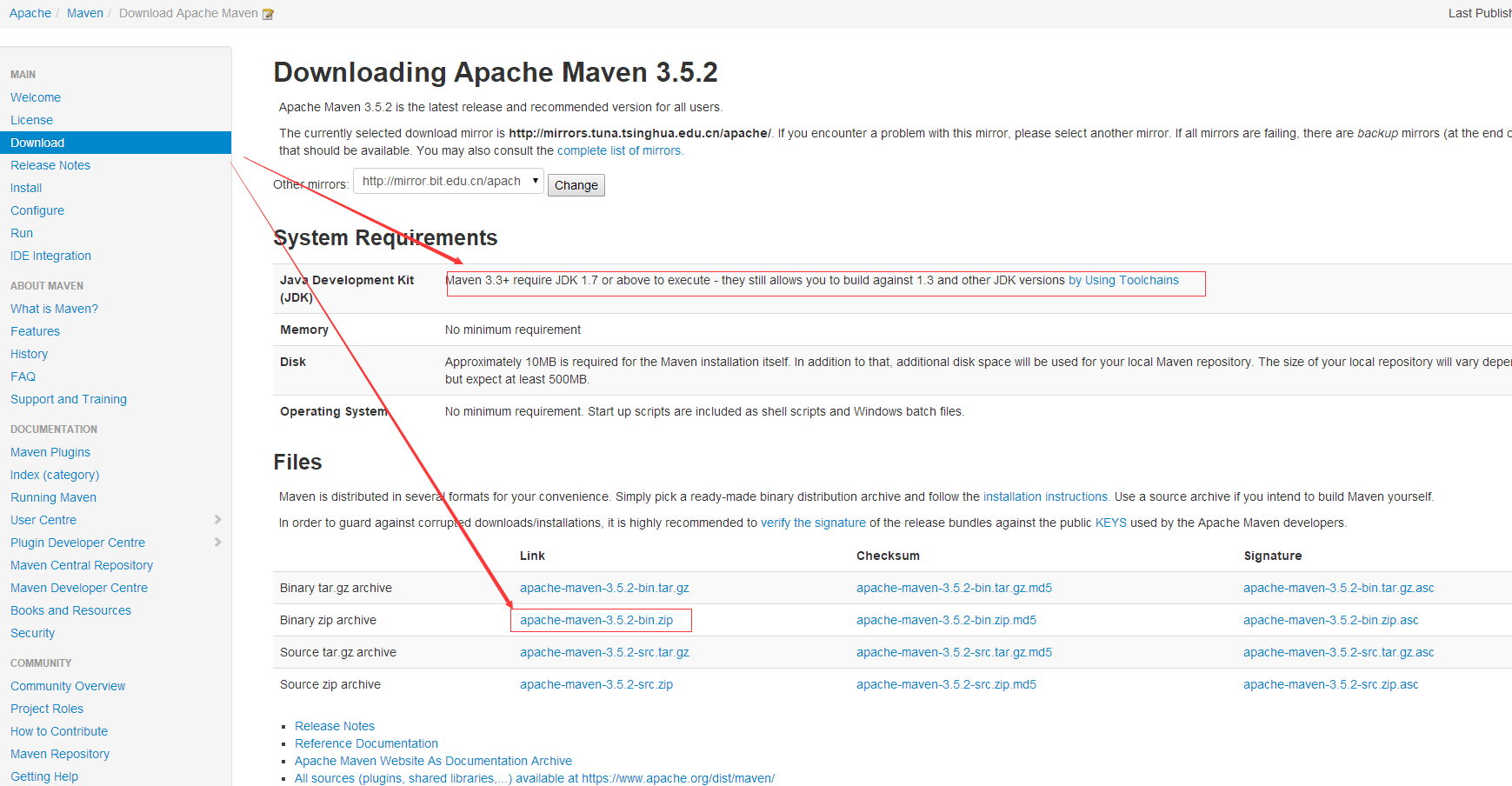
Task: Open verify the signature link
Action: click(813, 523)
